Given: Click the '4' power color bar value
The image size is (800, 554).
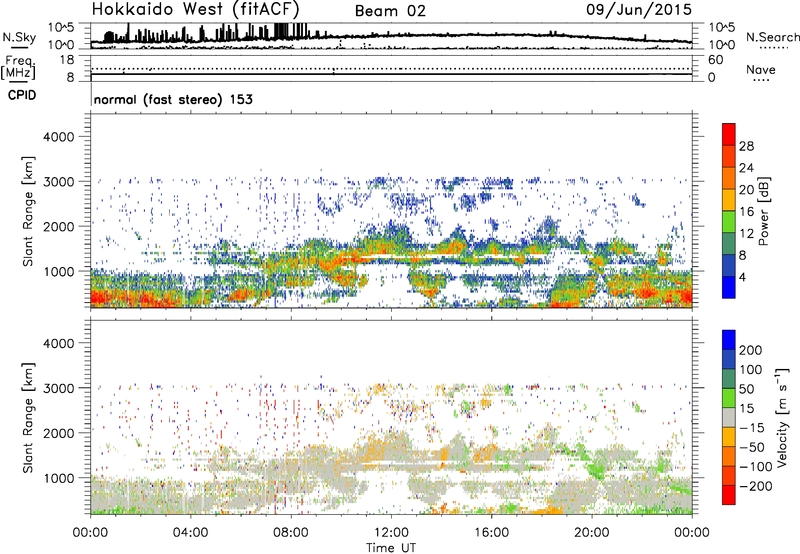Looking at the screenshot, I should click(742, 277).
